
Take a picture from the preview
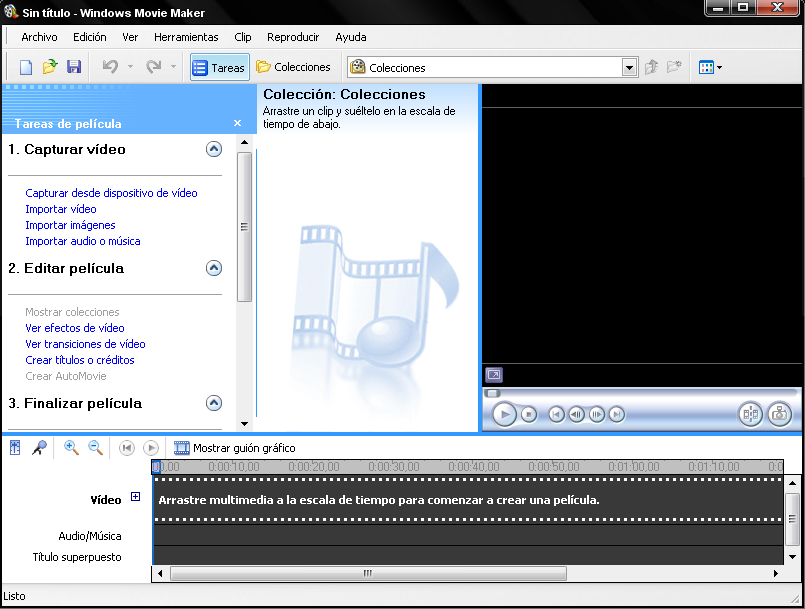tap(779, 413)
